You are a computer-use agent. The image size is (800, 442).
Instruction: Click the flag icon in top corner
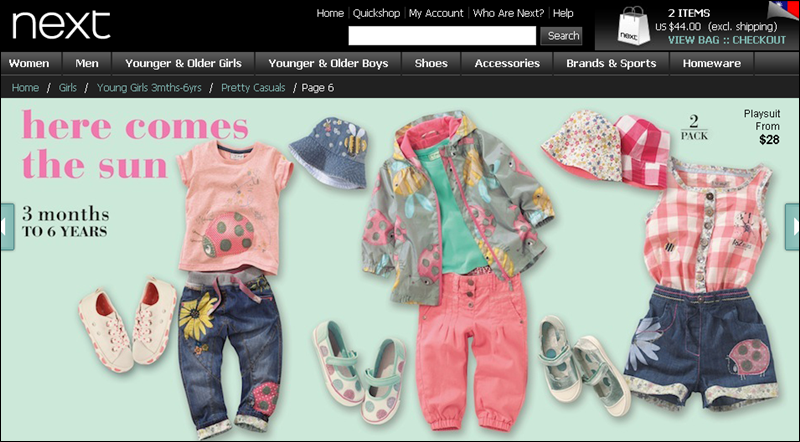pos(784,9)
